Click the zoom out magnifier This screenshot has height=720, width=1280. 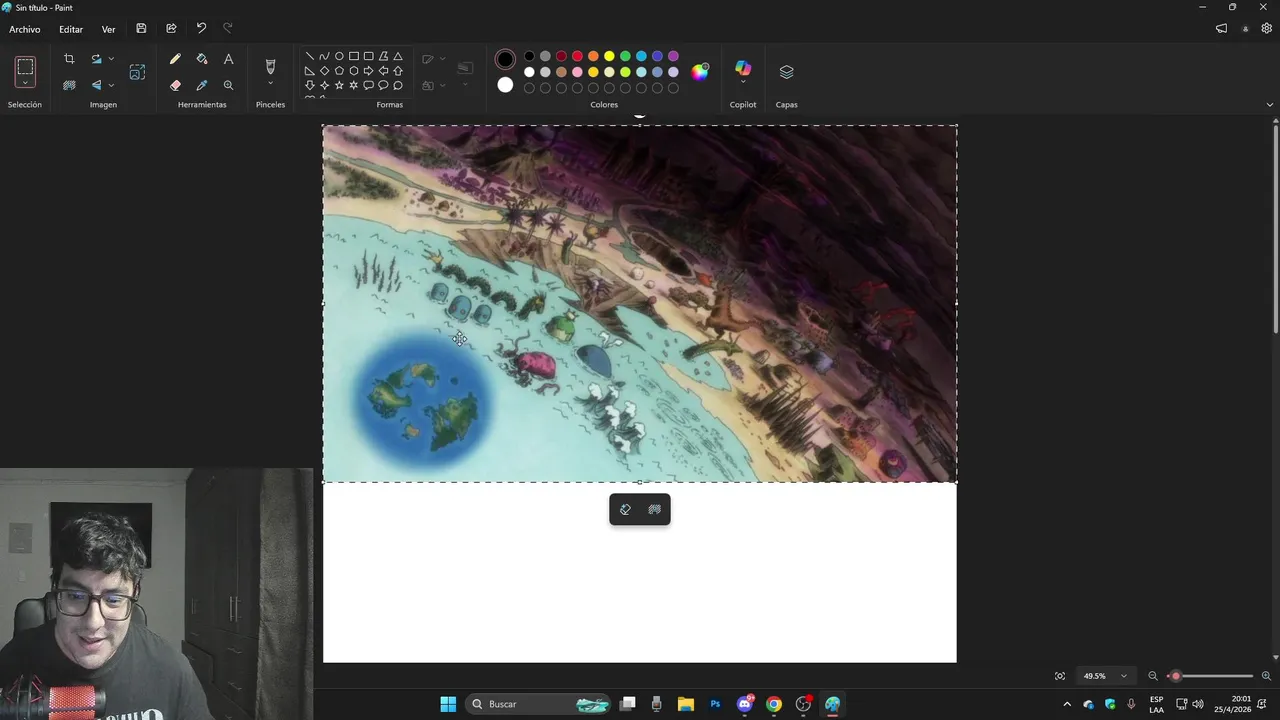(x=1153, y=676)
